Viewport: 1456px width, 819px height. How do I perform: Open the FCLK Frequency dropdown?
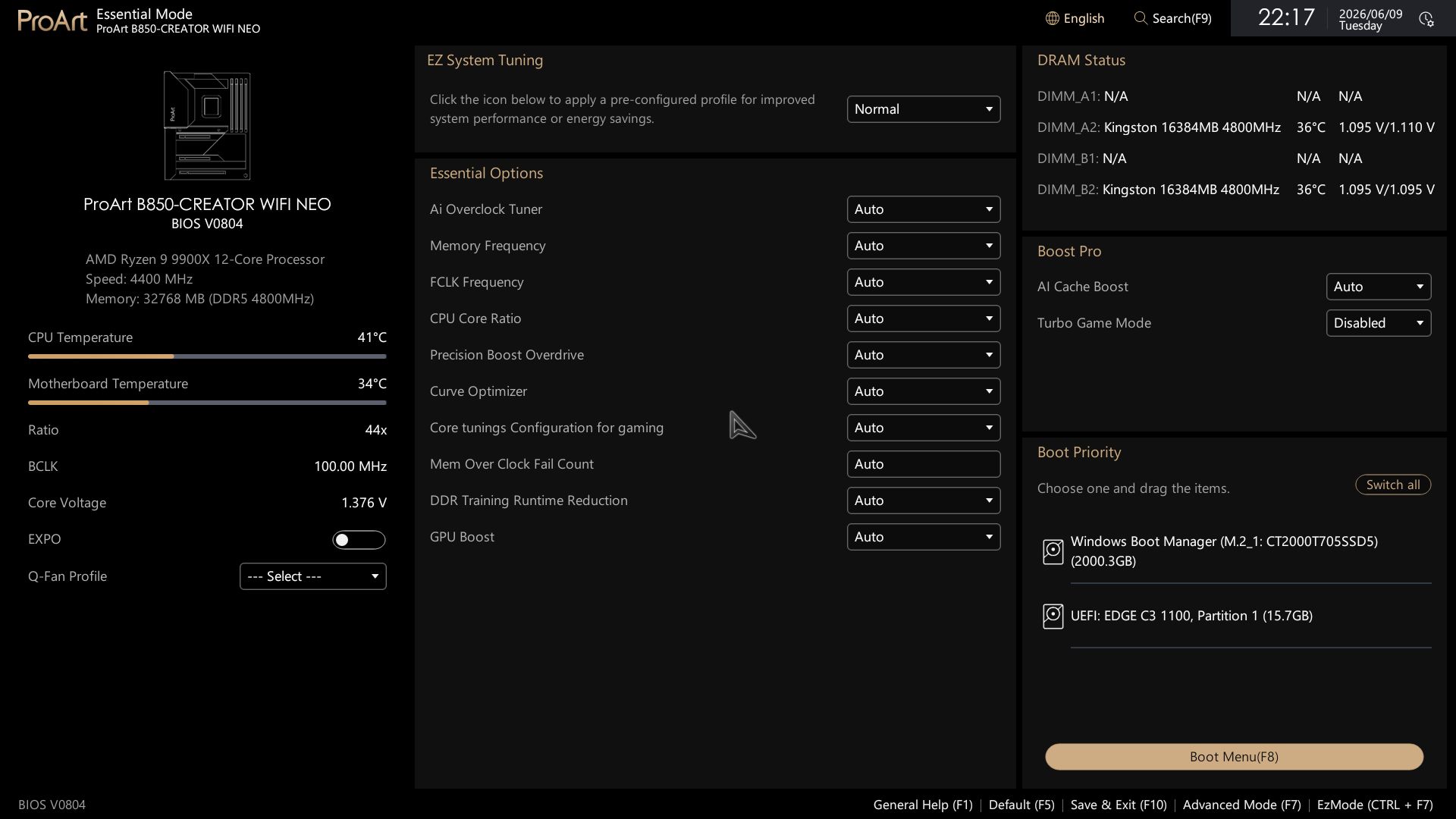(924, 282)
